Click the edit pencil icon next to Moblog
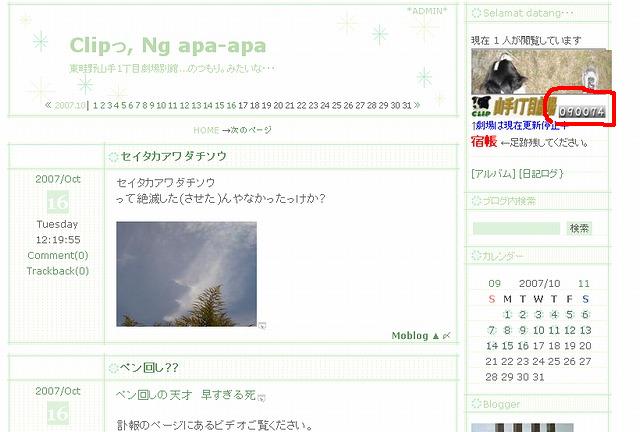 click(447, 336)
